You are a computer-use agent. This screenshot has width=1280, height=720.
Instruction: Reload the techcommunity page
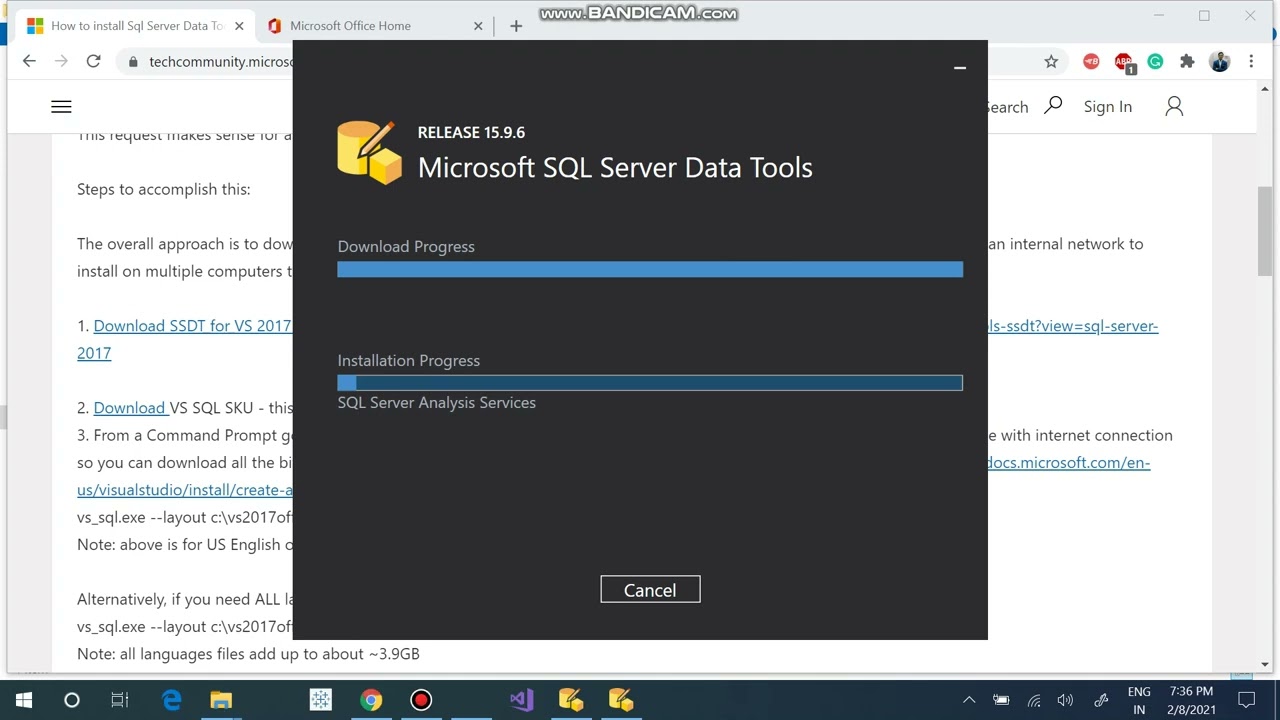[93, 61]
